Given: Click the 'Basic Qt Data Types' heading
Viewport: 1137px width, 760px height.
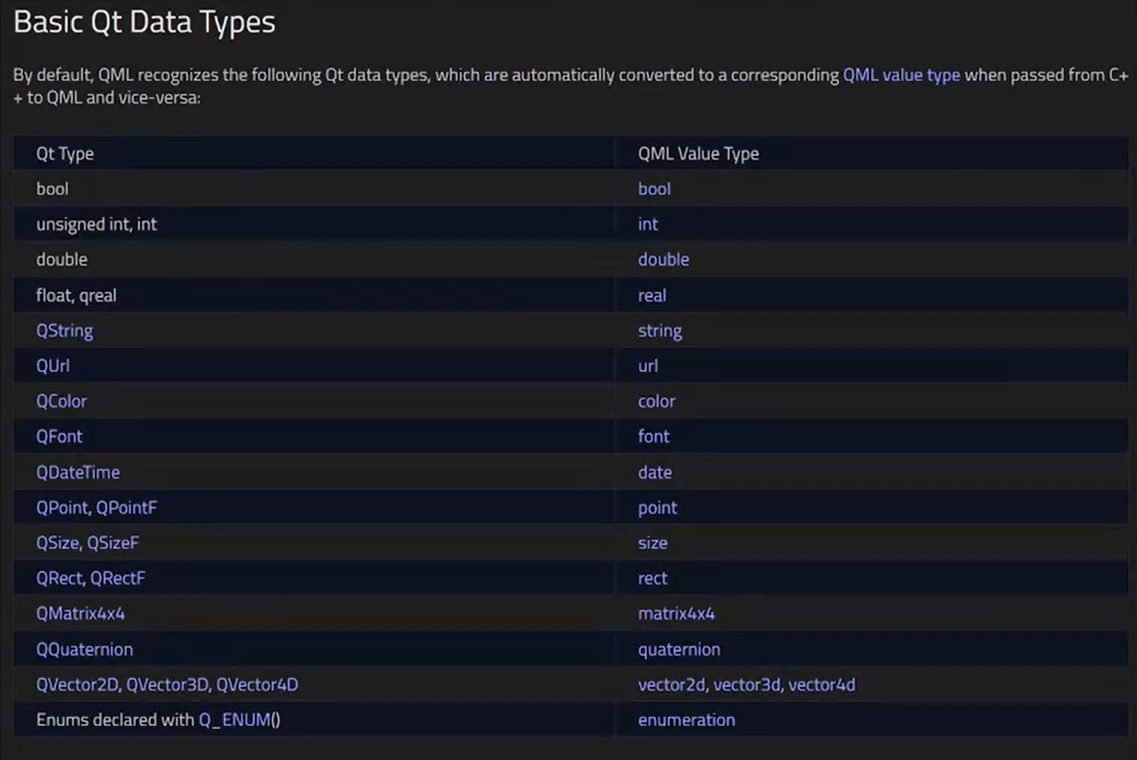Looking at the screenshot, I should point(144,22).
